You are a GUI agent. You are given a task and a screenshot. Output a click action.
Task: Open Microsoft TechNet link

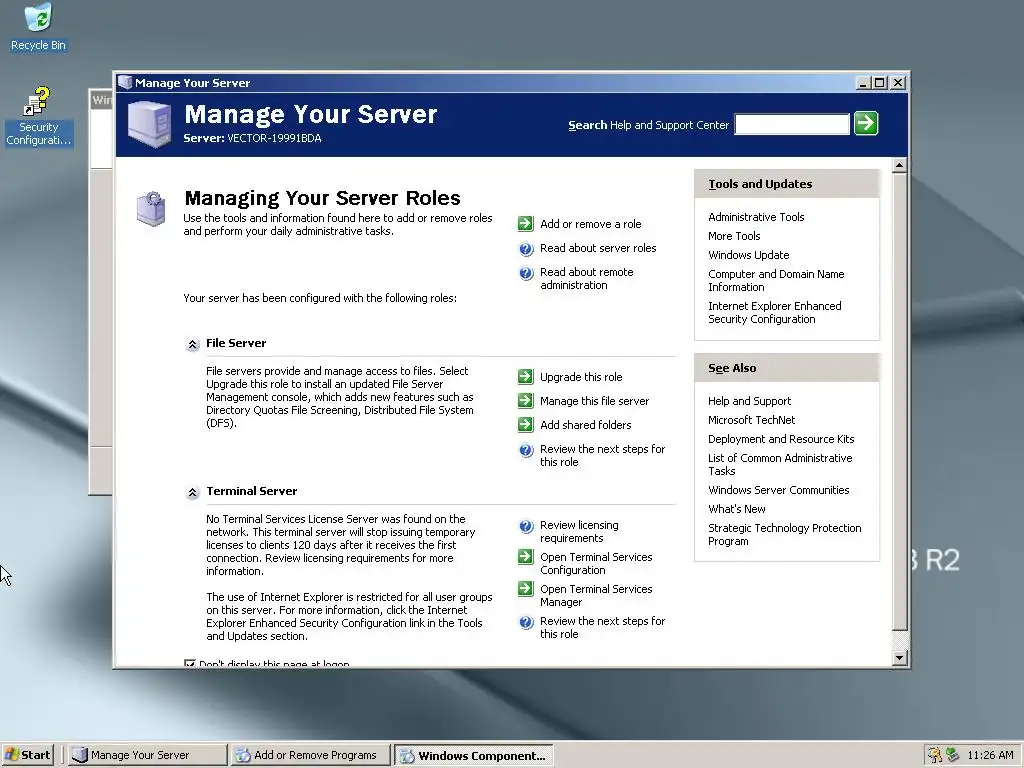coord(752,420)
